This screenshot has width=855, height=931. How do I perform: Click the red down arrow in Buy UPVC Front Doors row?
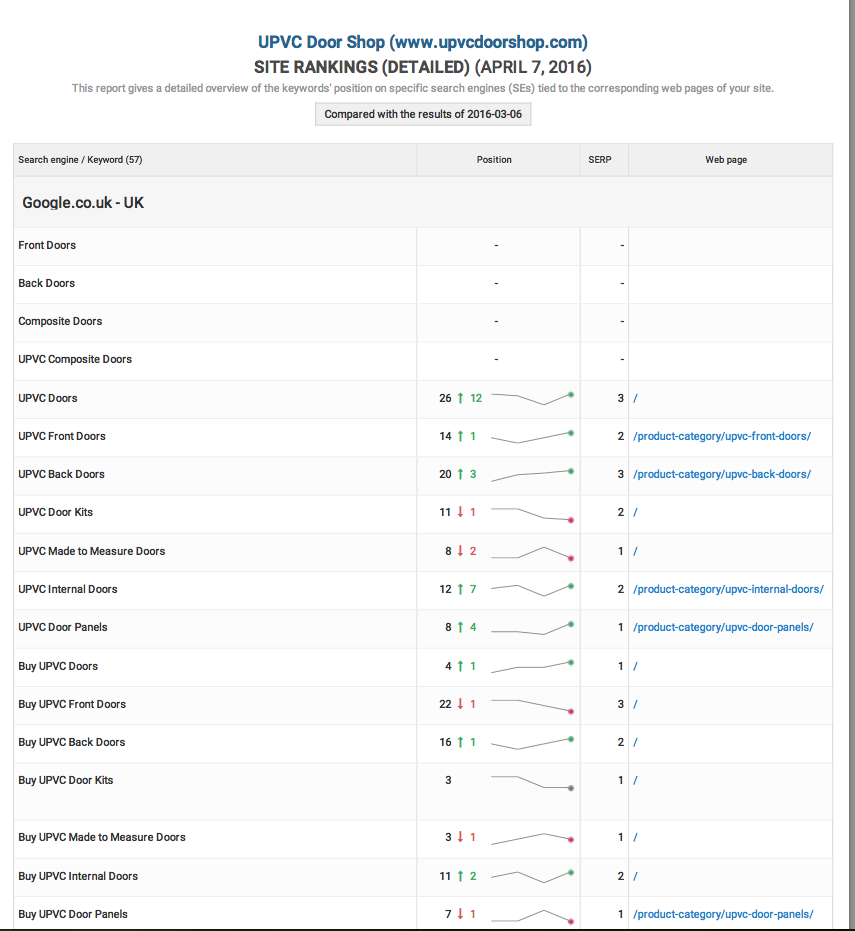click(460, 704)
